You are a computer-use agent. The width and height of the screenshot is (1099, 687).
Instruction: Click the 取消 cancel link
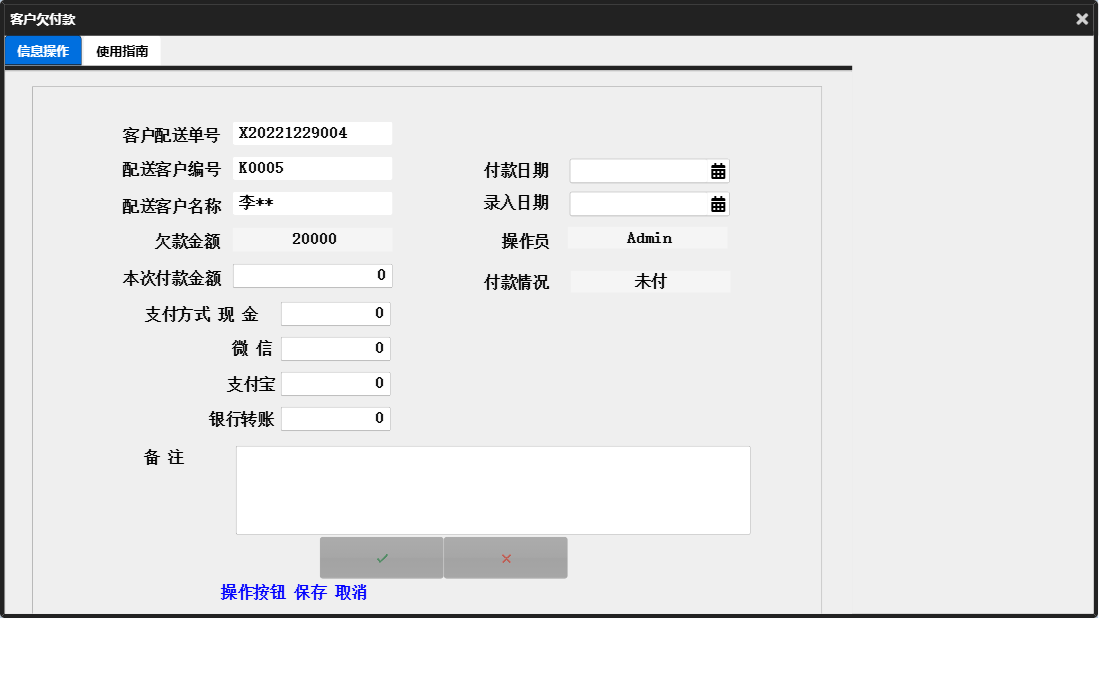pos(349,592)
